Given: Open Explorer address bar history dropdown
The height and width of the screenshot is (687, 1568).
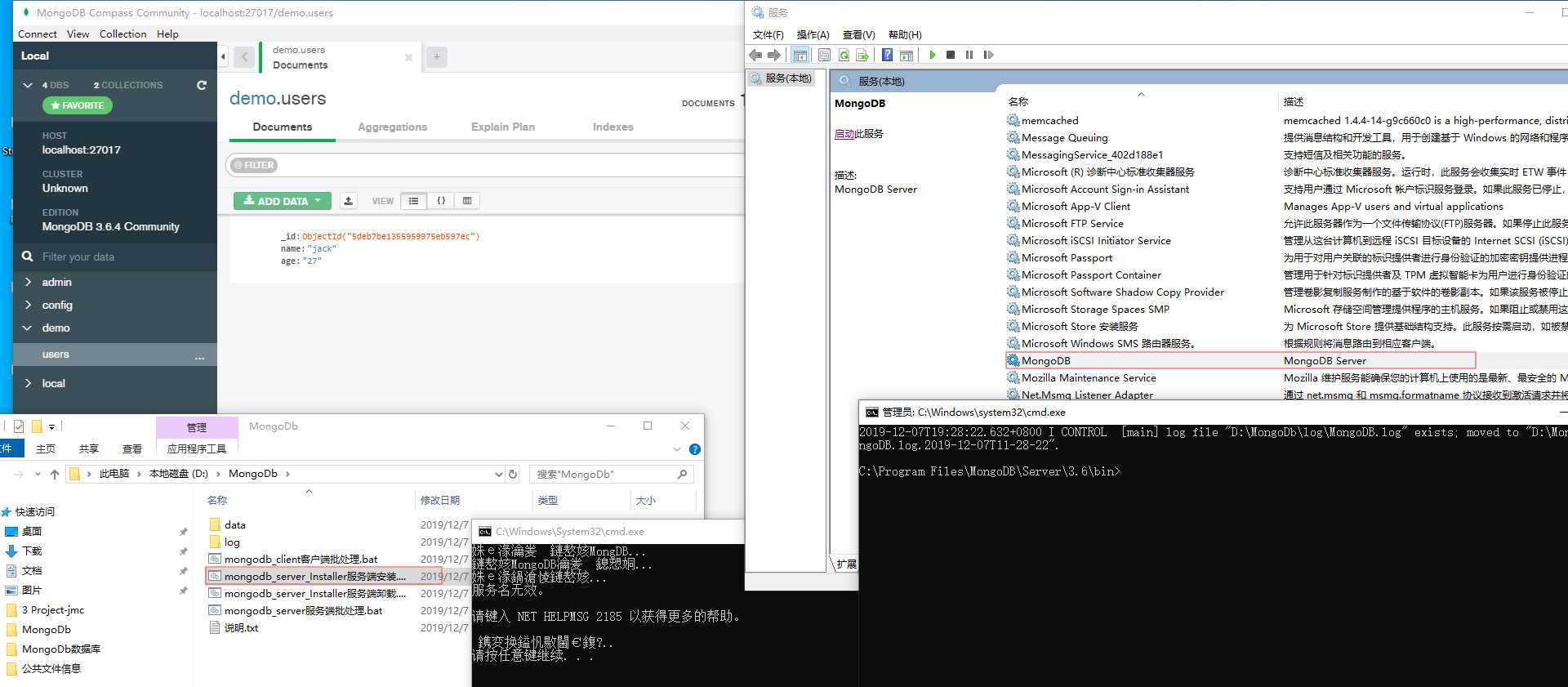Looking at the screenshot, I should 498,474.
